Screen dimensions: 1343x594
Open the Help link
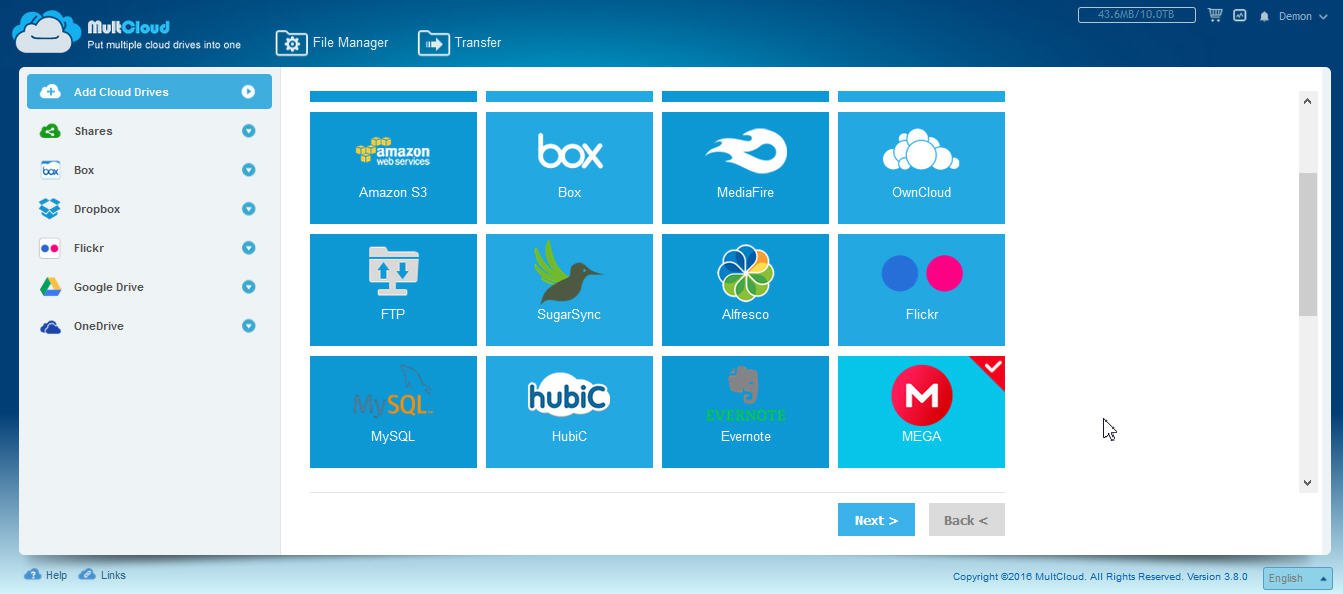coord(45,575)
